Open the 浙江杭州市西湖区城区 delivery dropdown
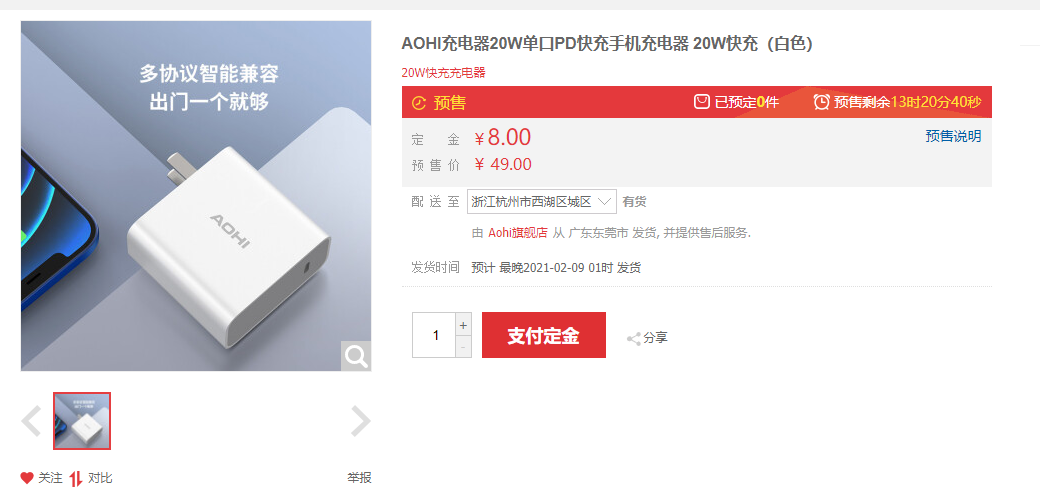 click(542, 202)
